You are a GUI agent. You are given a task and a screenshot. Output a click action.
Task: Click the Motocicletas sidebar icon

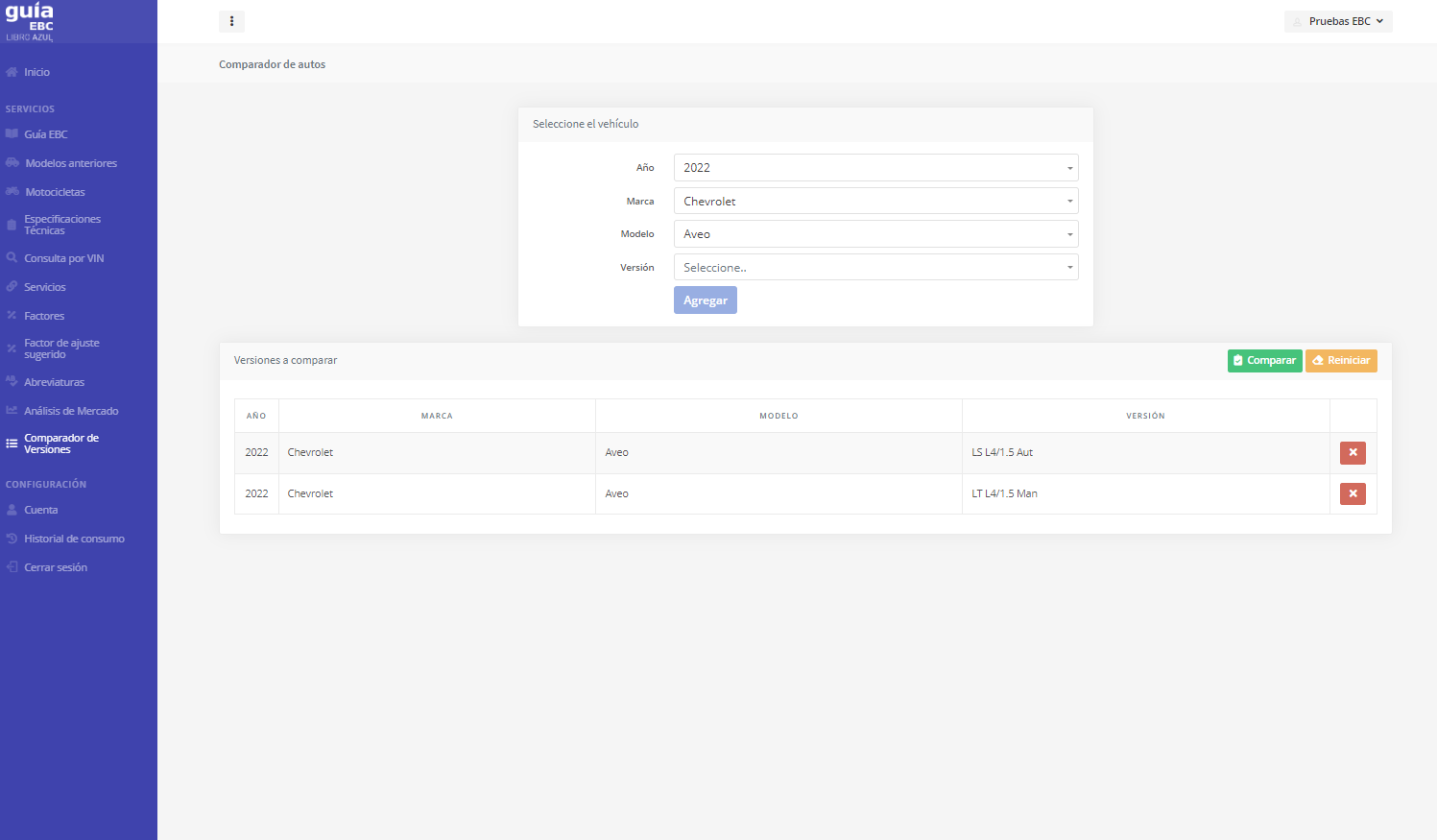[x=12, y=192]
